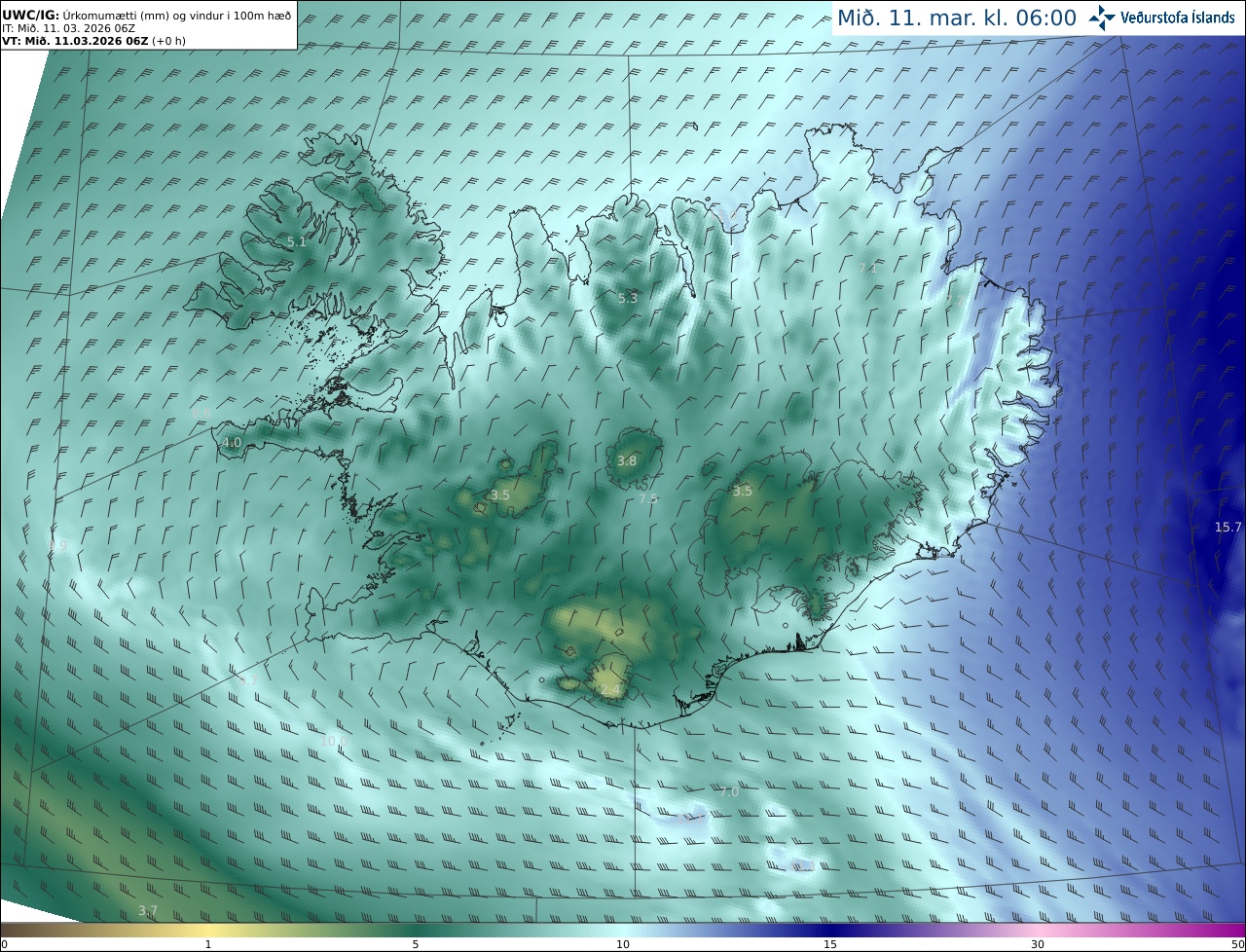Click the 7.0 value over the southern sea
The image size is (1246, 952).
[x=728, y=792]
